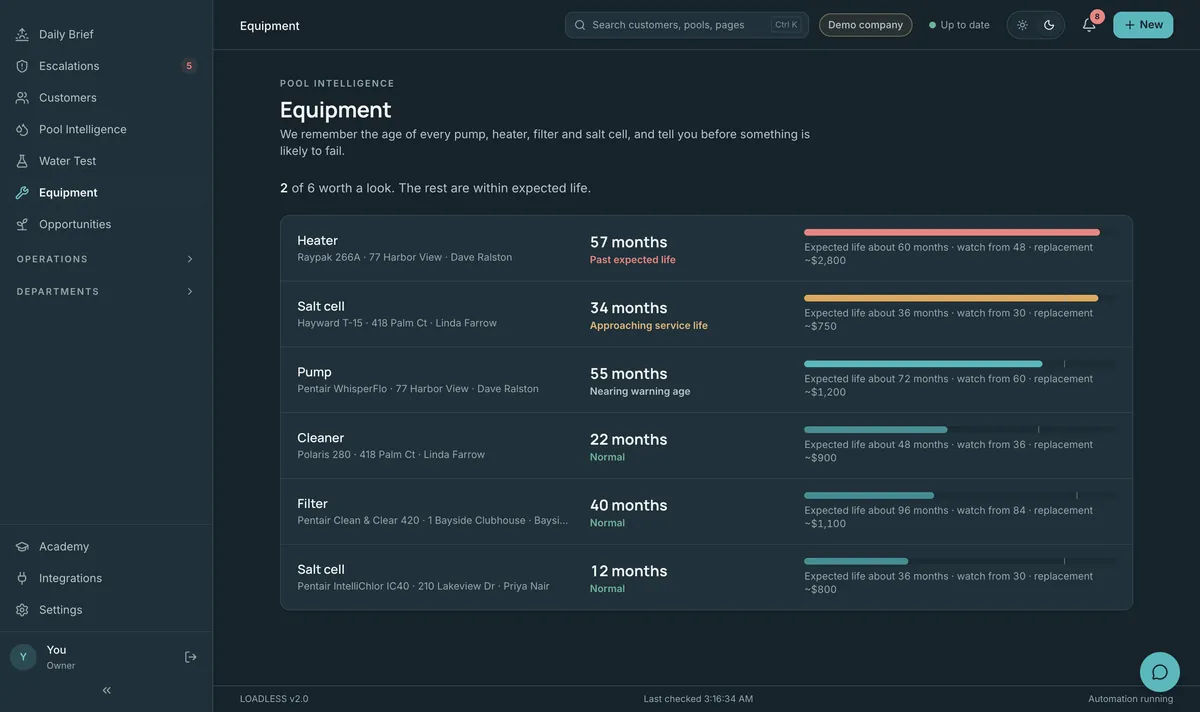Image resolution: width=1200 pixels, height=712 pixels.
Task: Open the Heater Raypak 266A row
Action: click(706, 249)
